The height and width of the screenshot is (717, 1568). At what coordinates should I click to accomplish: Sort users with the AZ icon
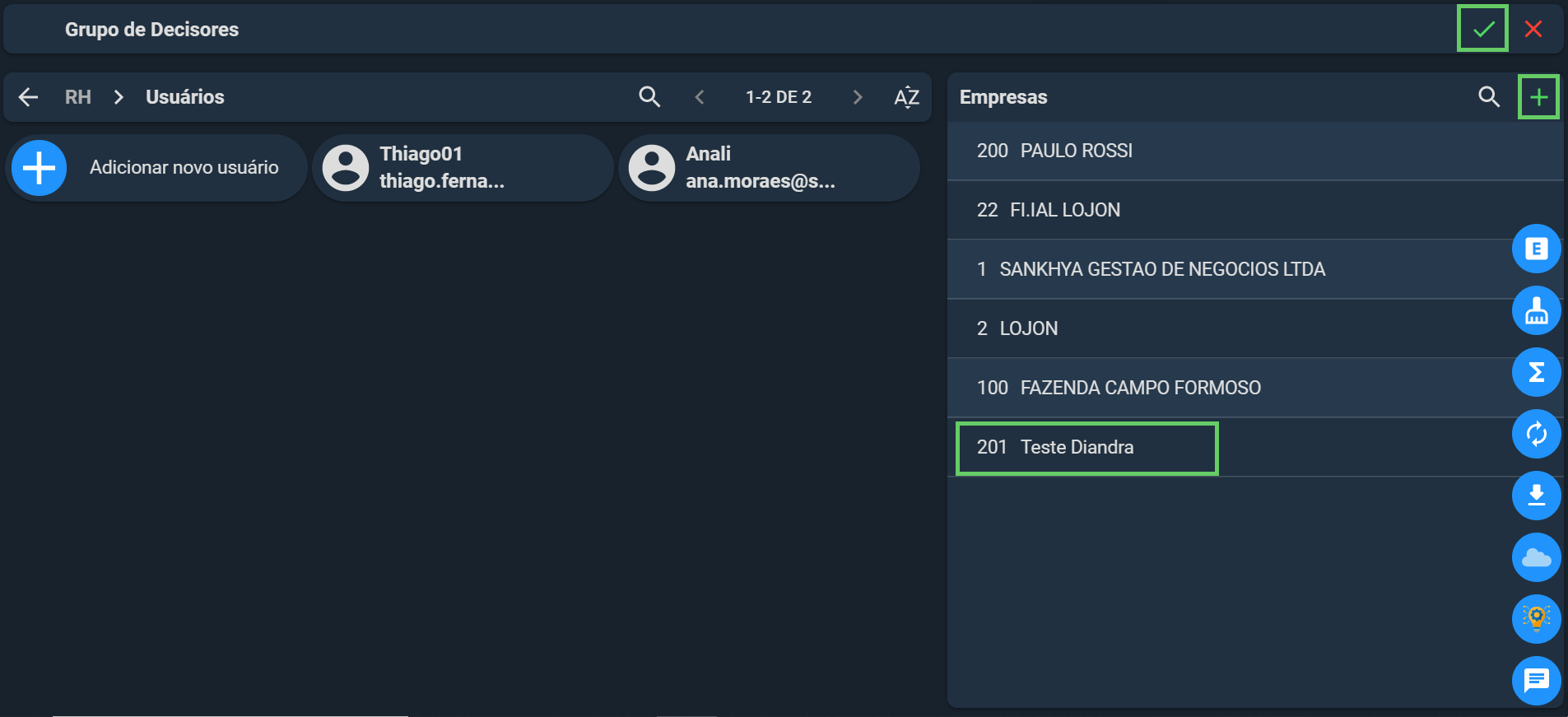906,97
